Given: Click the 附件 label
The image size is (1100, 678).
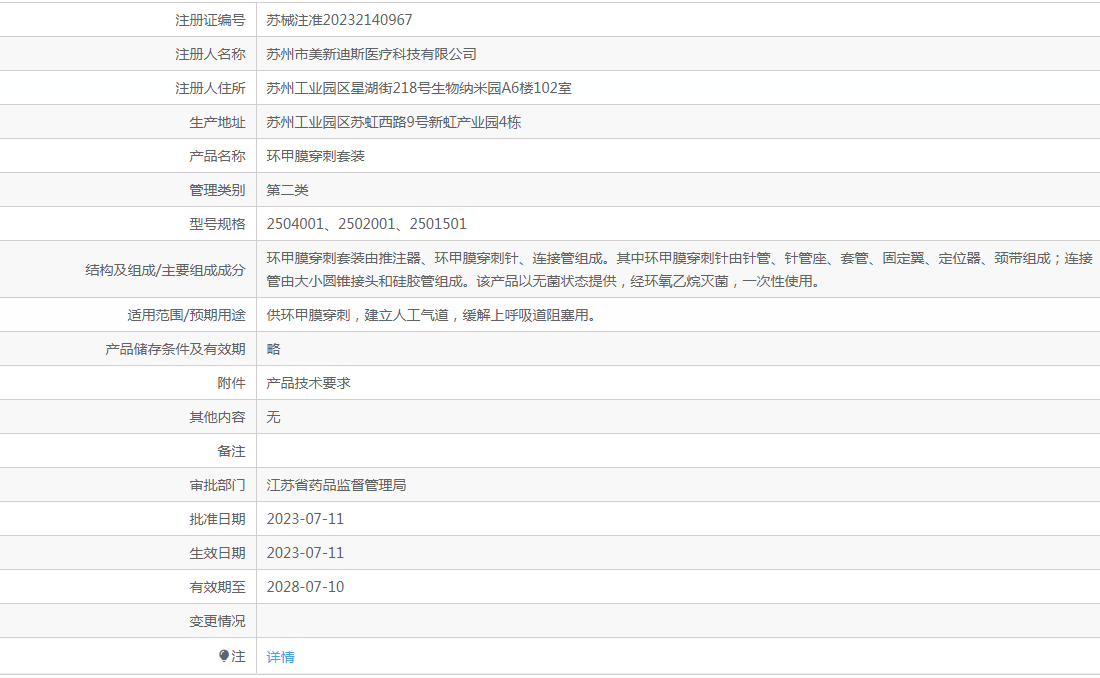Looking at the screenshot, I should (x=232, y=383).
